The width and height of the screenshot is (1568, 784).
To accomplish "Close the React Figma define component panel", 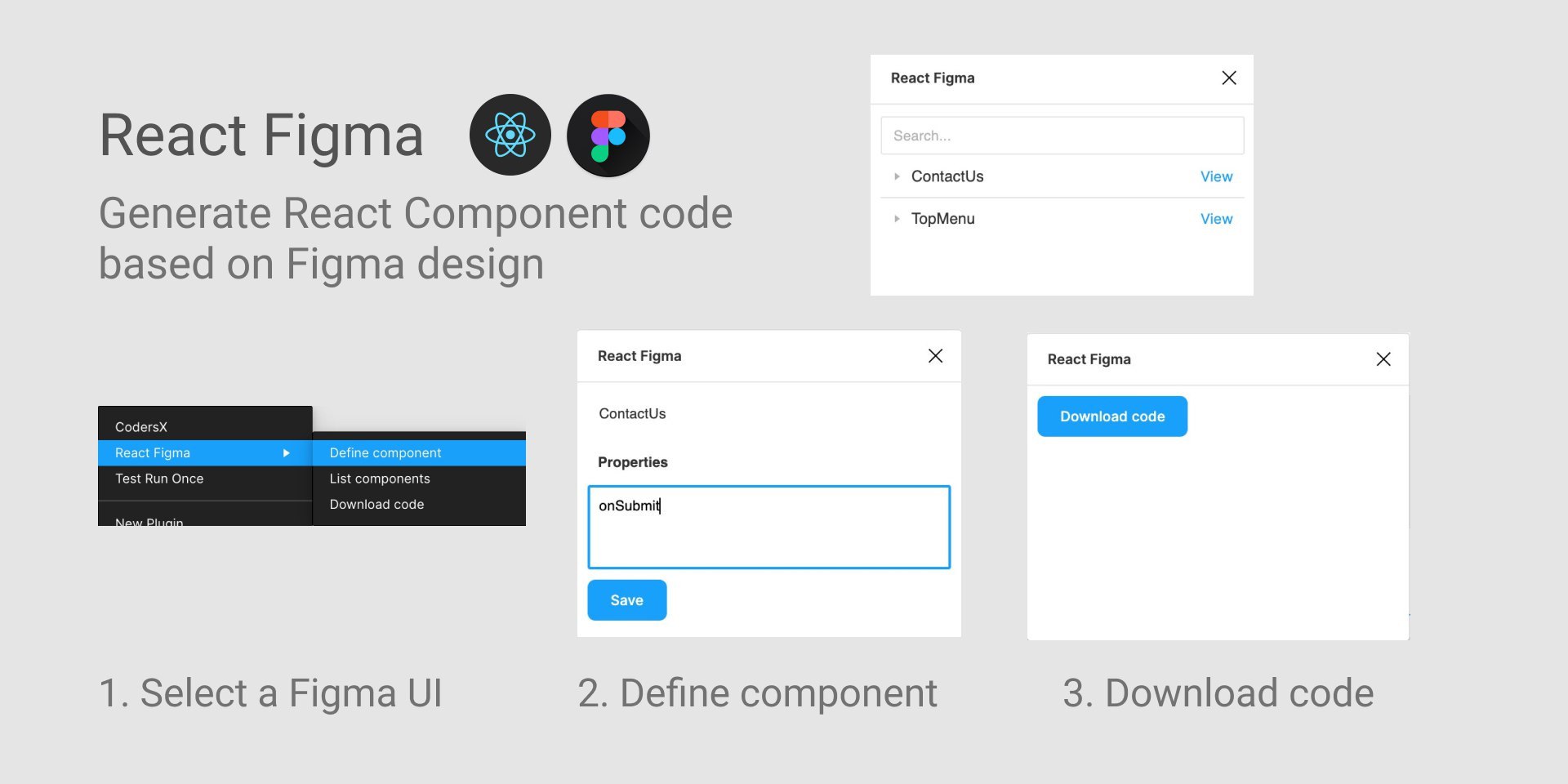I will (x=935, y=355).
